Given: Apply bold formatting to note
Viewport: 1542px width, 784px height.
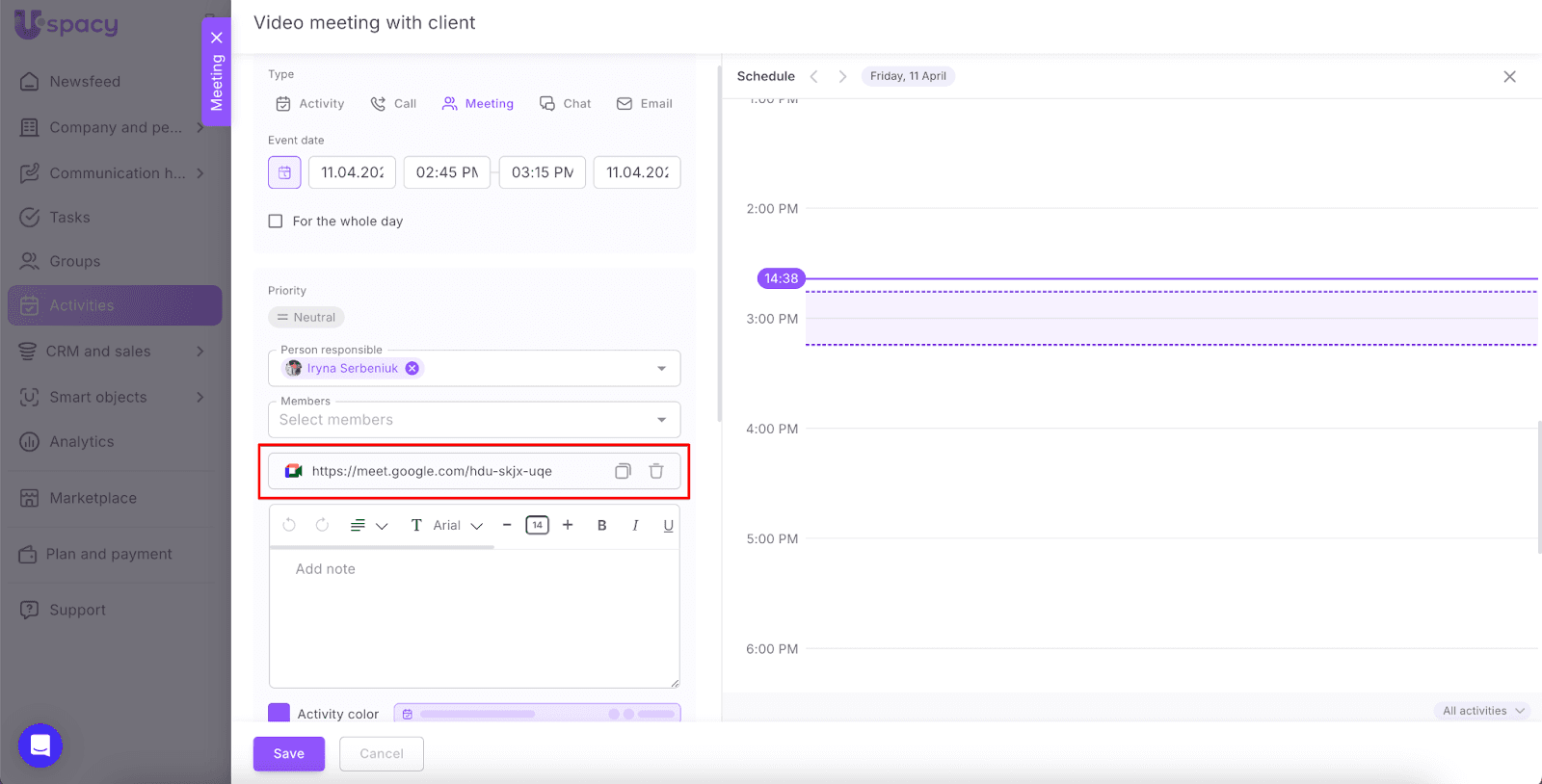Looking at the screenshot, I should tap(601, 525).
